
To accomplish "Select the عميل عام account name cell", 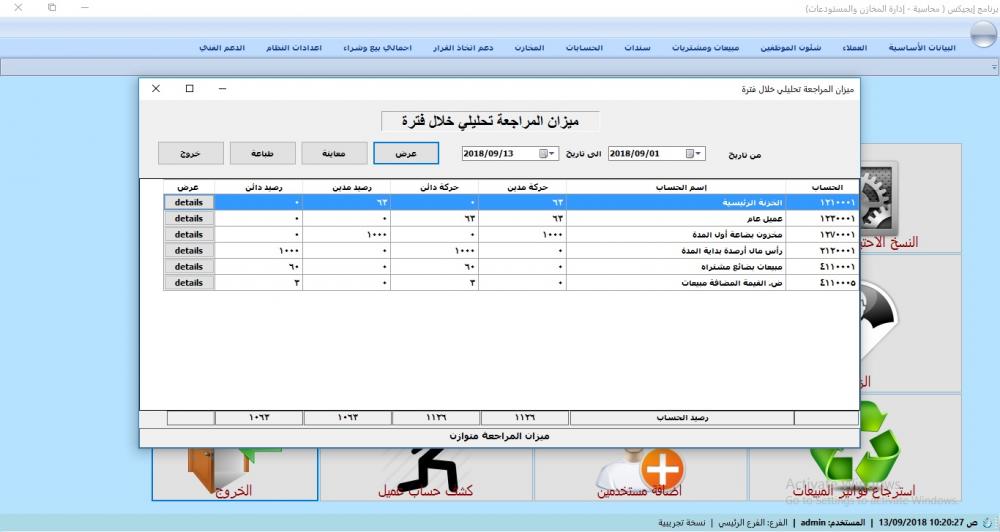I will 676,218.
